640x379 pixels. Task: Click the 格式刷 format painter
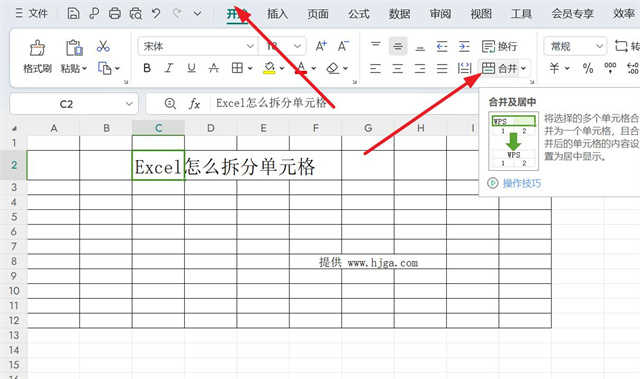click(x=37, y=57)
